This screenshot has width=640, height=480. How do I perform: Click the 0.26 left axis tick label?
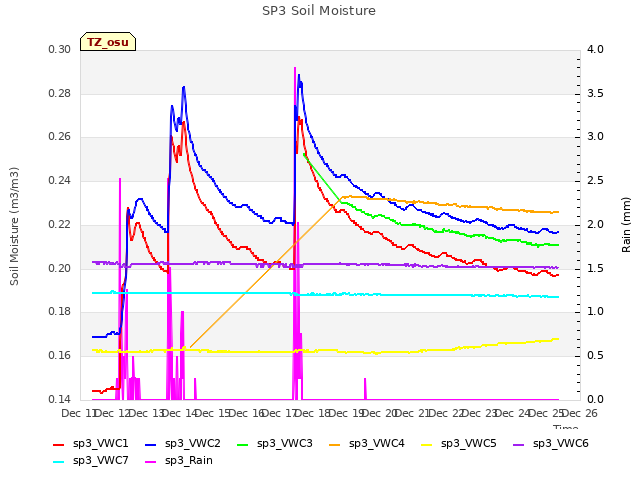pyautogui.click(x=60, y=136)
